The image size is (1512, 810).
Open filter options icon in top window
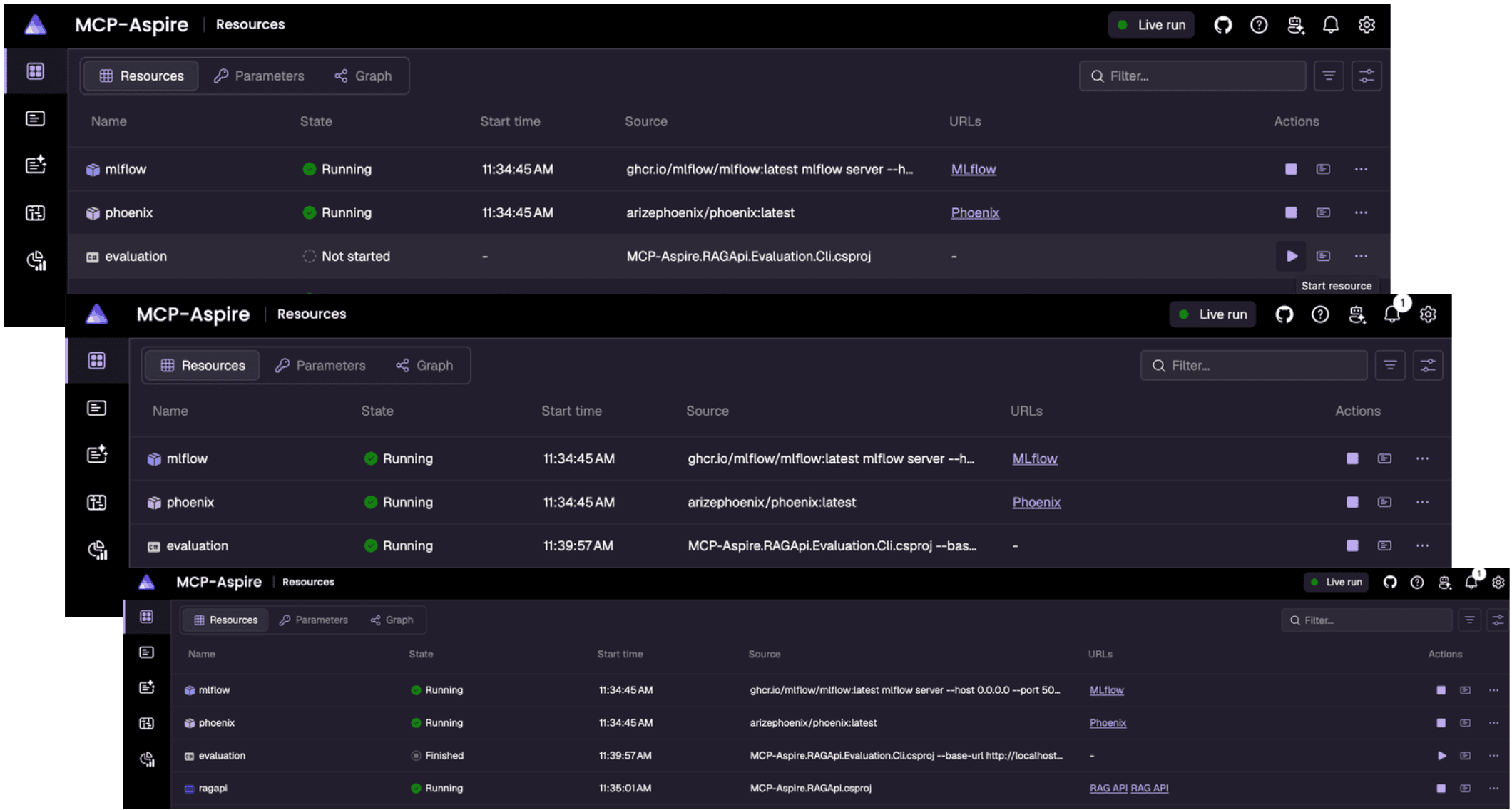tap(1329, 76)
